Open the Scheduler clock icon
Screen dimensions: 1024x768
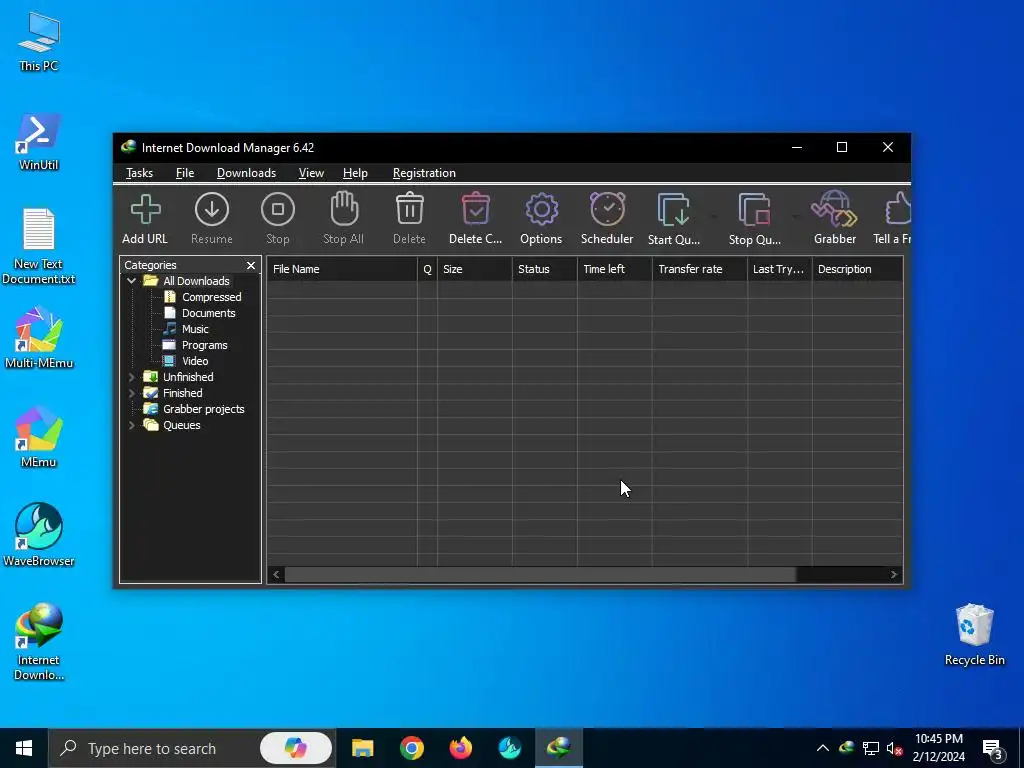tap(607, 209)
